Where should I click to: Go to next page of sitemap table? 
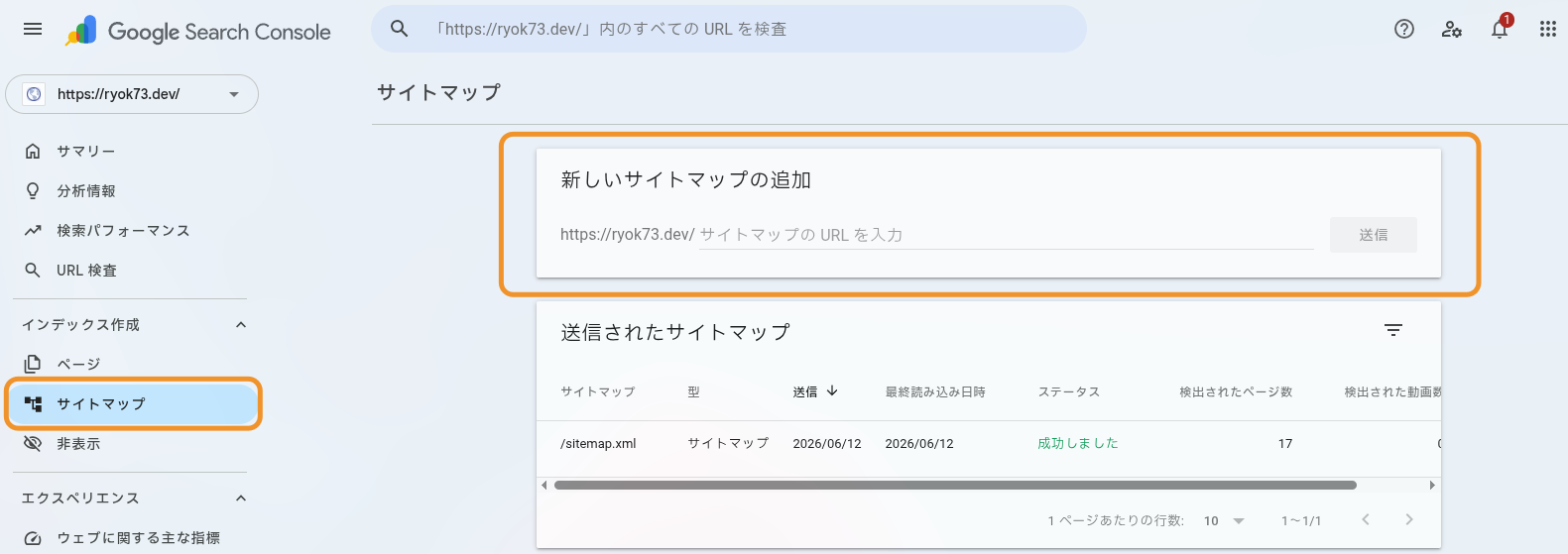1409,519
